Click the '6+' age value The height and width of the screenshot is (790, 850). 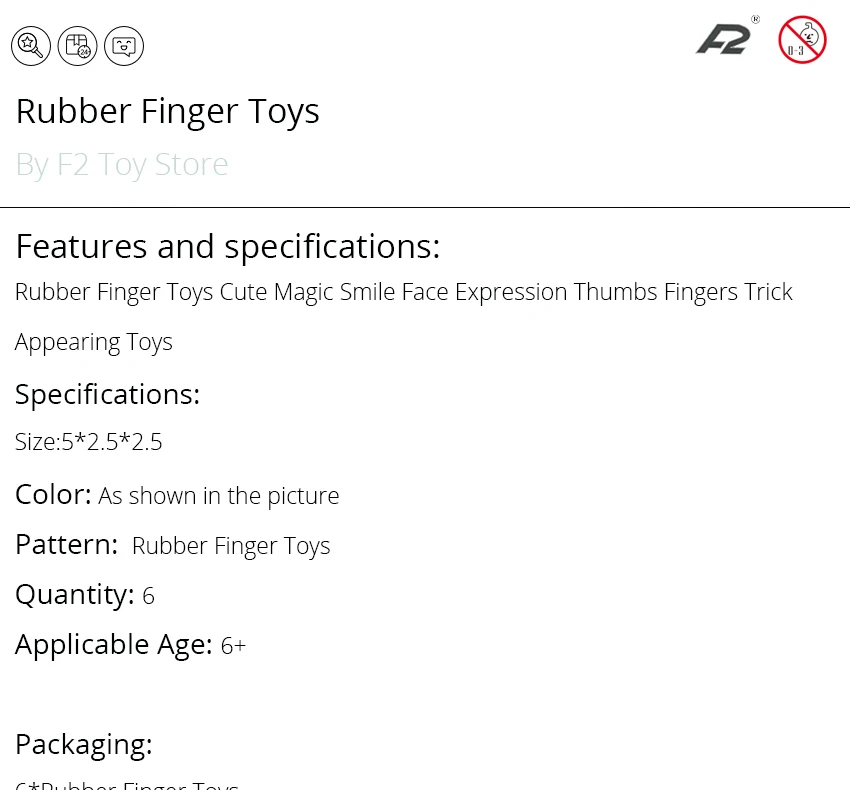point(233,646)
